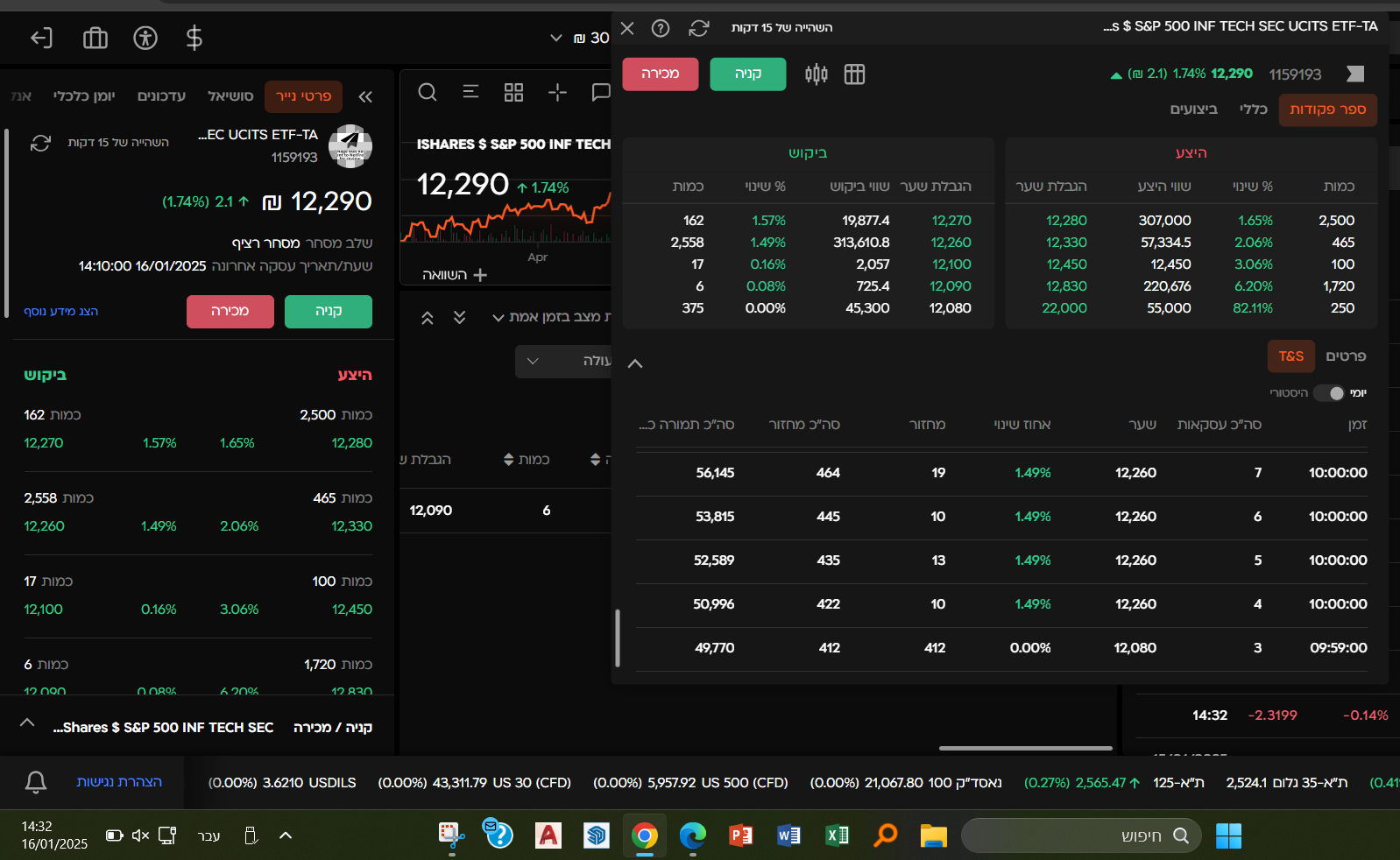Click the double down chevrons icon
This screenshot has height=860, width=1400.
[x=459, y=318]
